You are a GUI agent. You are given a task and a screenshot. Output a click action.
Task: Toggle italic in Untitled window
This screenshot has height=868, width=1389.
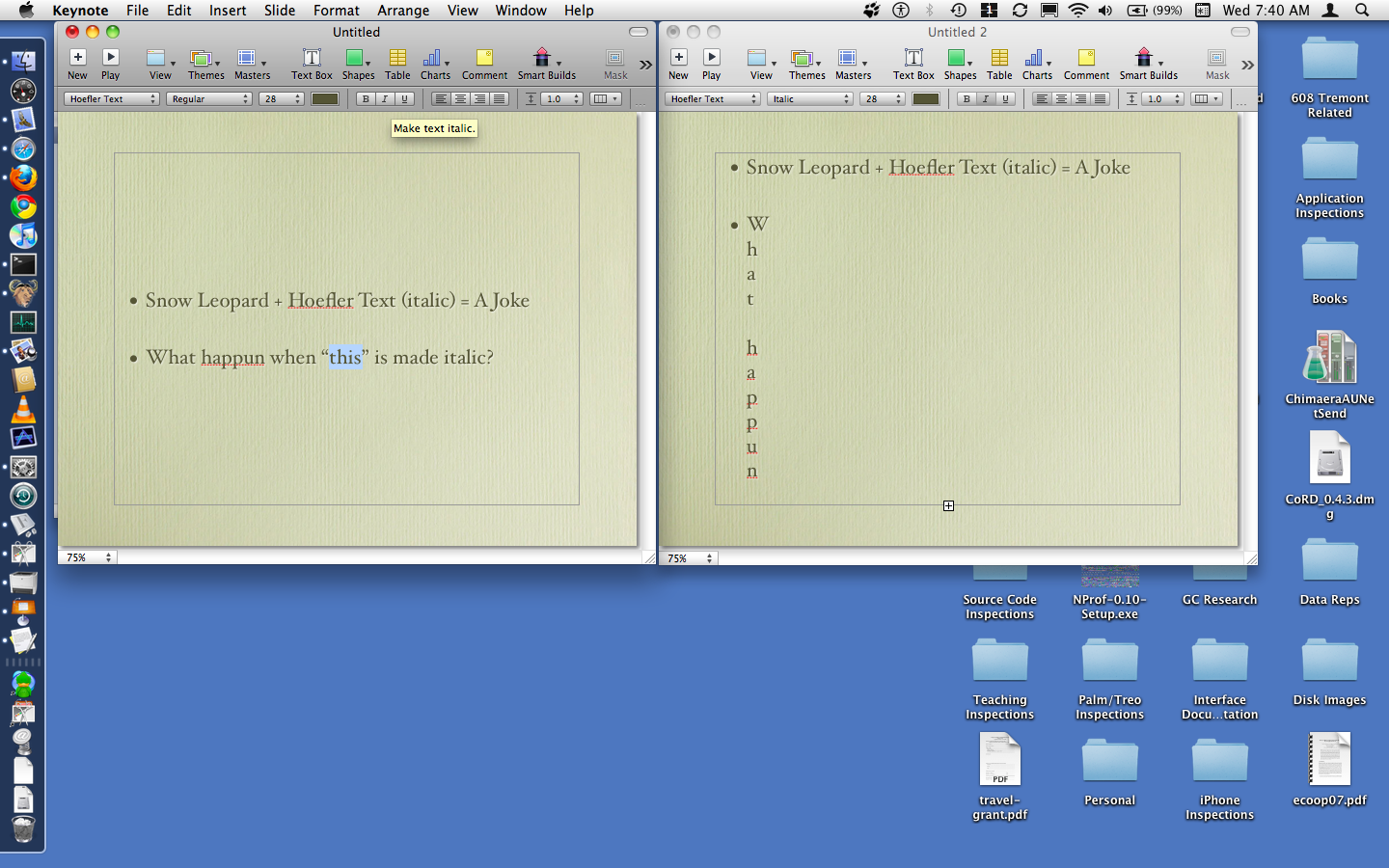tap(385, 98)
